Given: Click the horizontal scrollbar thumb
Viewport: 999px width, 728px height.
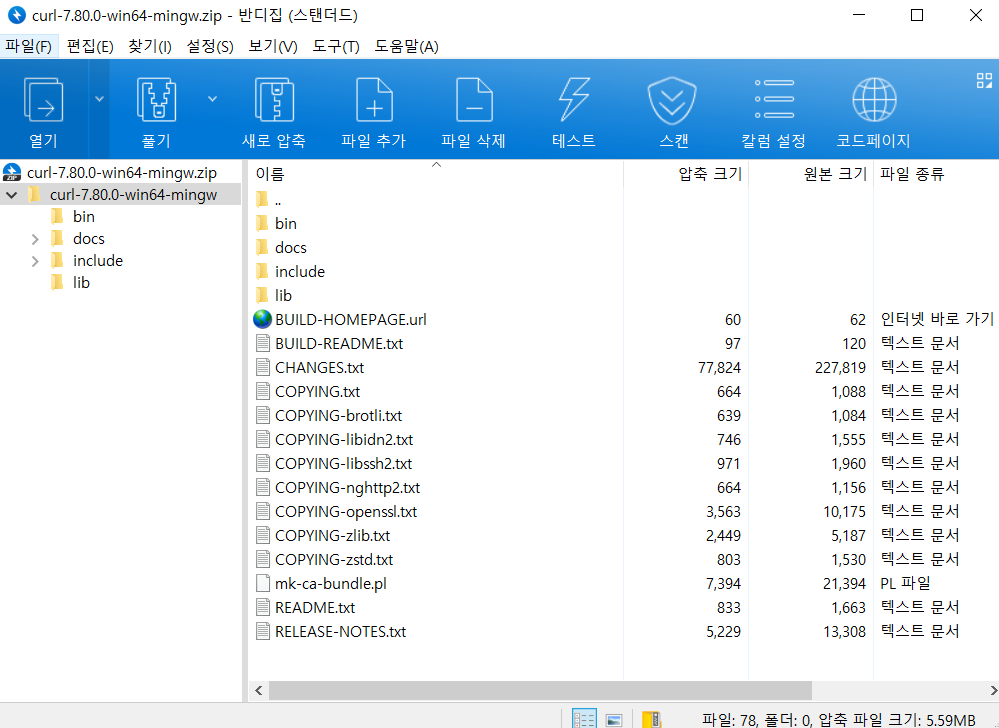Looking at the screenshot, I should pos(540,690).
